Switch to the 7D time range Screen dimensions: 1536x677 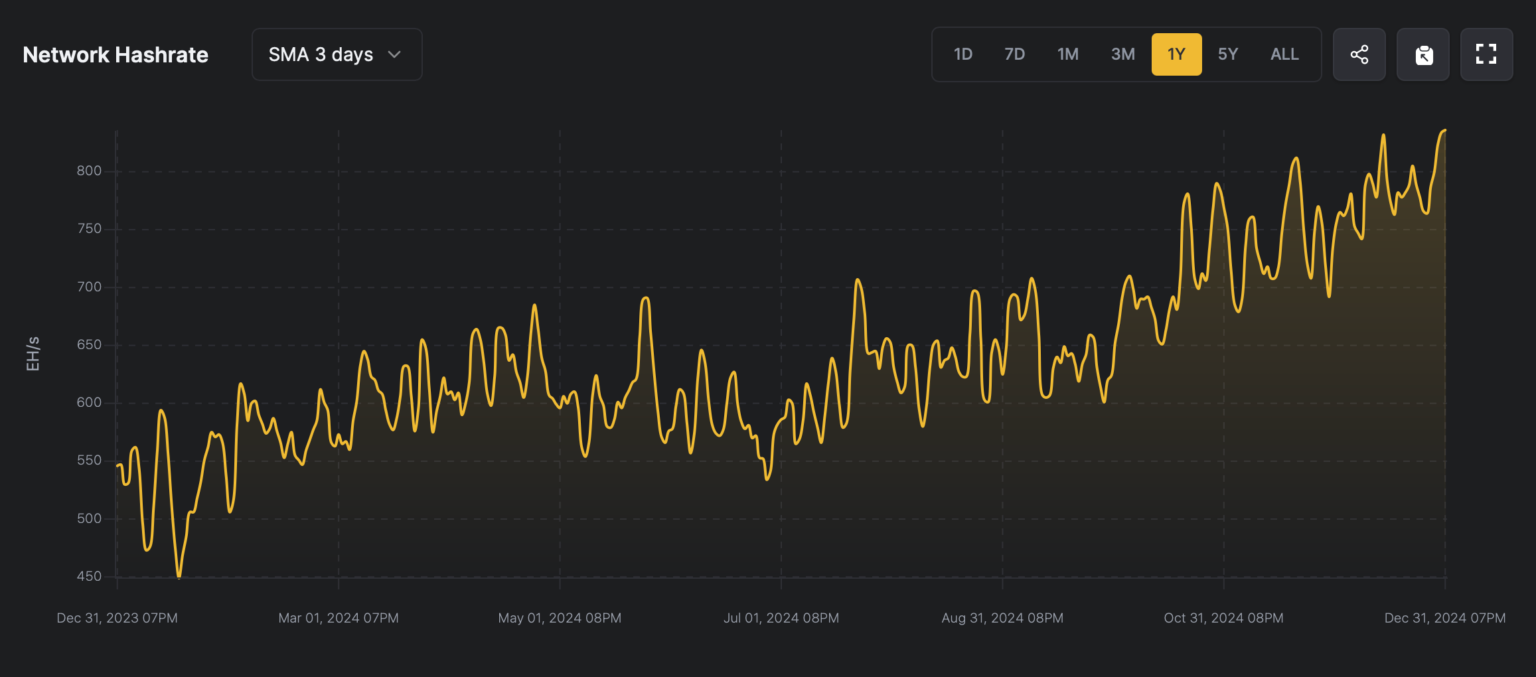[x=1014, y=54]
